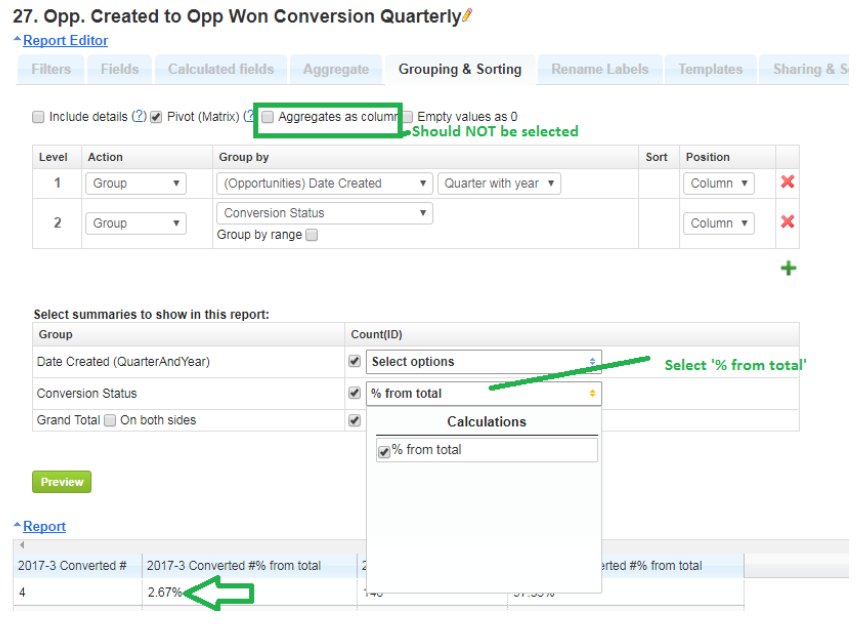Expand the Conversion Status group-by dropdown
The width and height of the screenshot is (859, 624).
coord(324,213)
